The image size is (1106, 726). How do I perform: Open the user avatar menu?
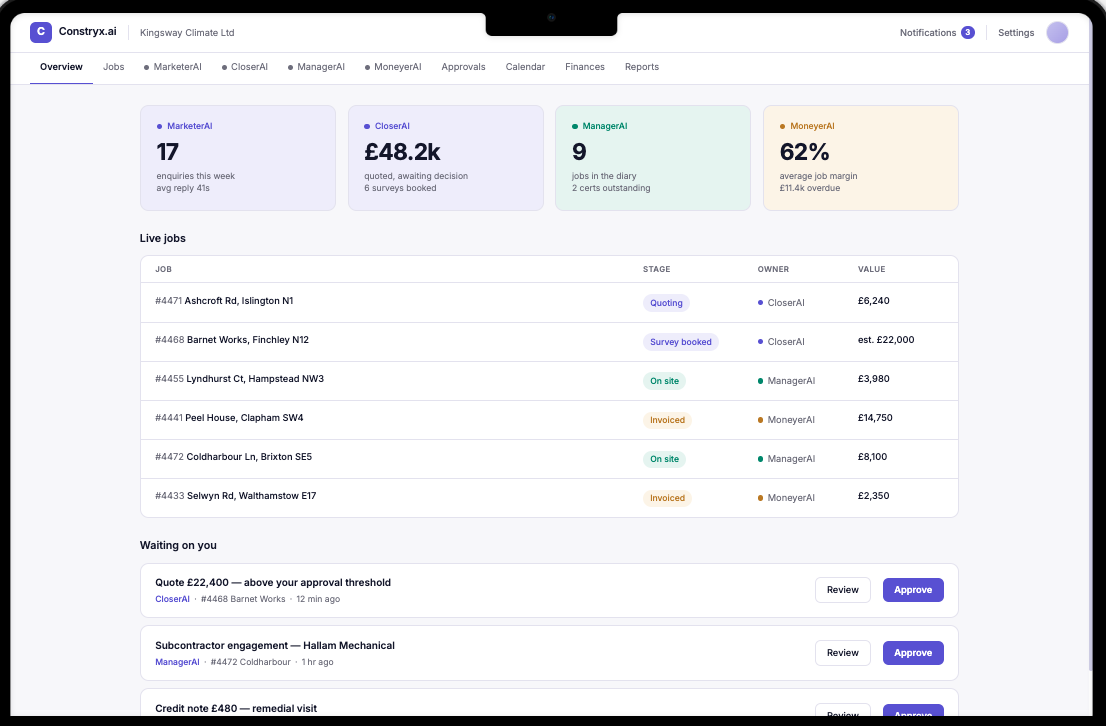tap(1057, 32)
